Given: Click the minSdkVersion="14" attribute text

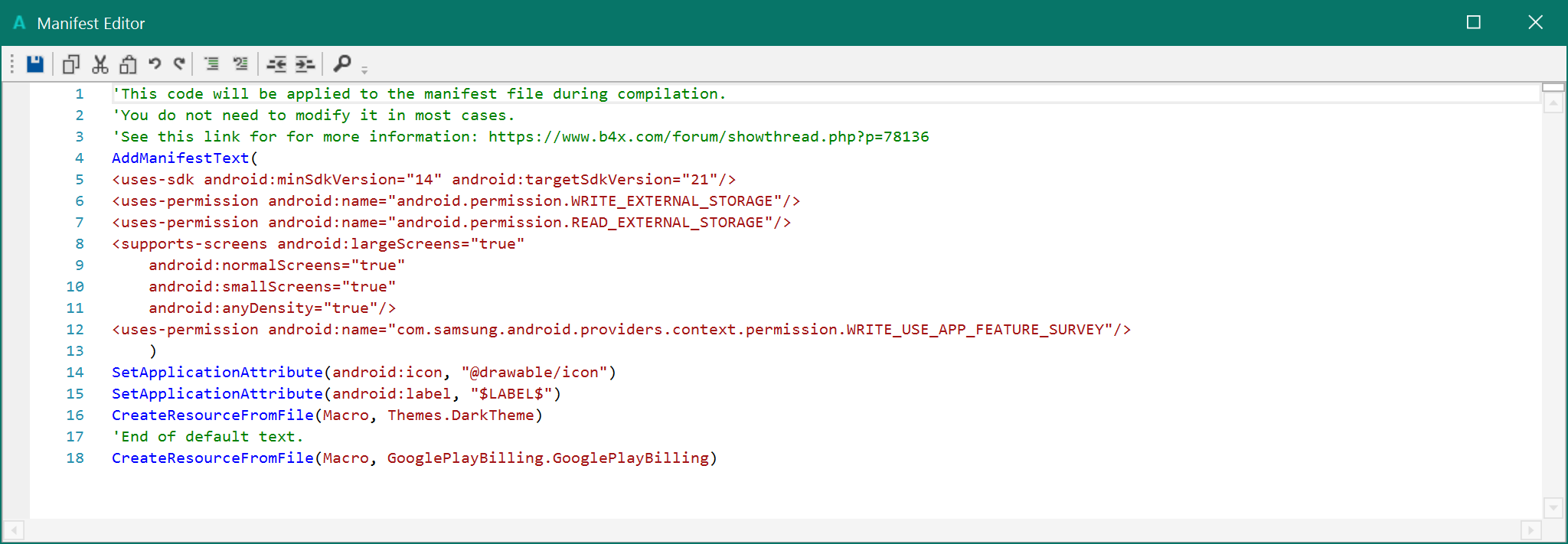Looking at the screenshot, I should (360, 180).
